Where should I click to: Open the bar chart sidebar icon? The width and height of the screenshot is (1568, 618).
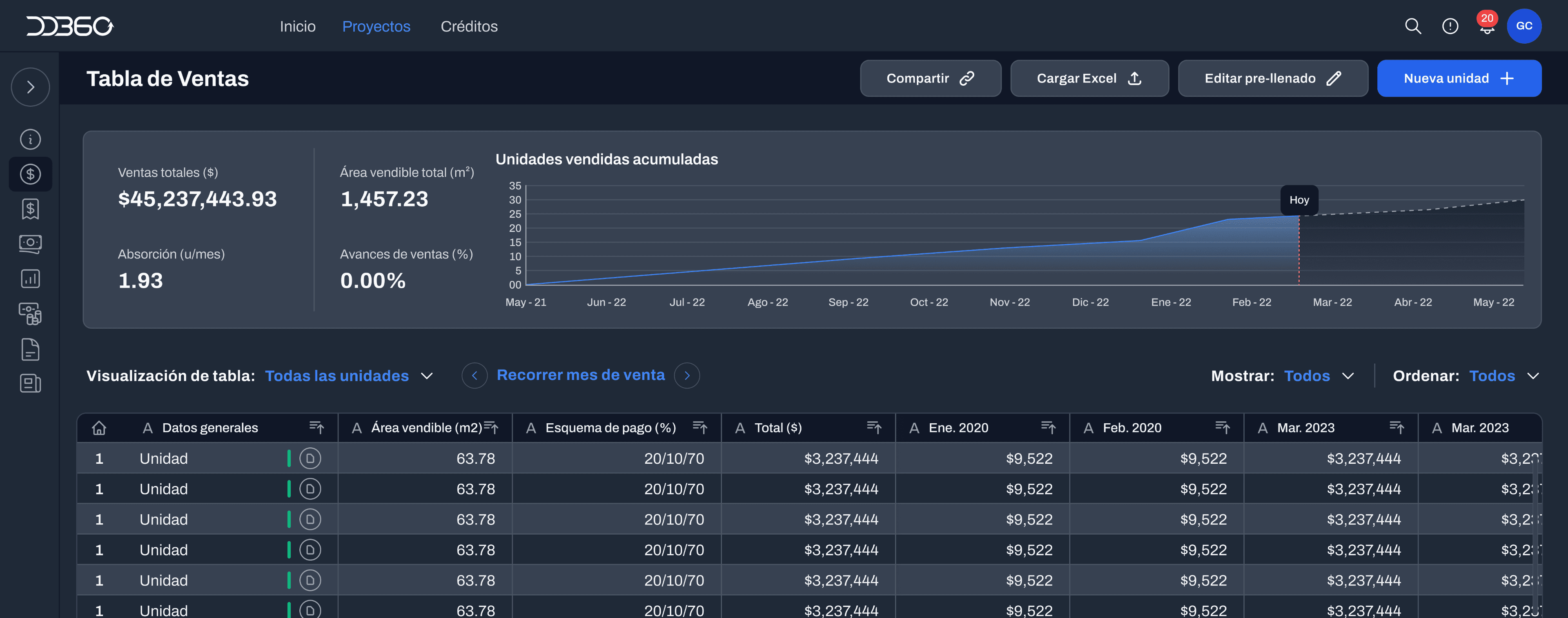[31, 278]
